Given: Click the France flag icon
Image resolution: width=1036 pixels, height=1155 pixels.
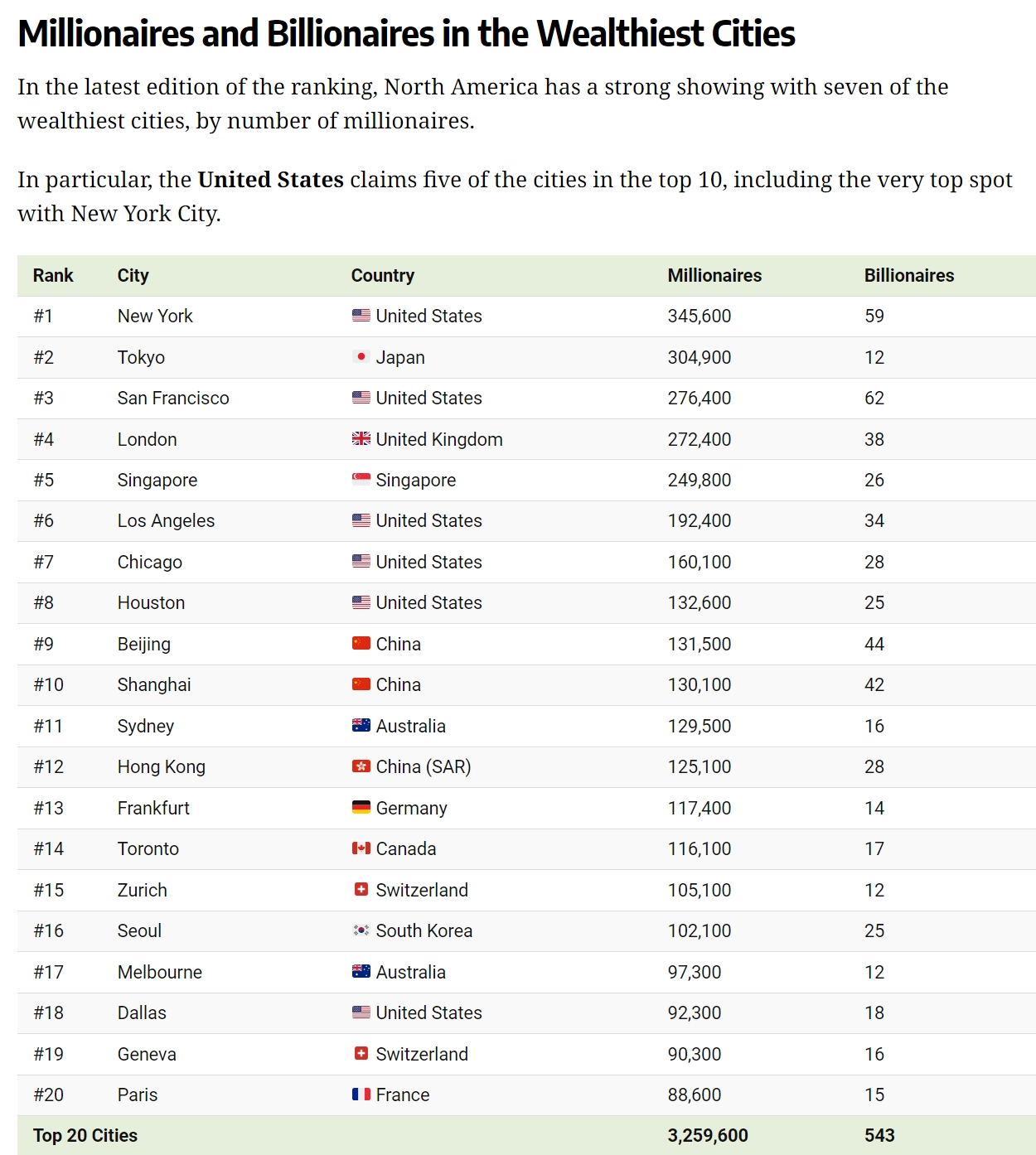Looking at the screenshot, I should pos(361,1095).
